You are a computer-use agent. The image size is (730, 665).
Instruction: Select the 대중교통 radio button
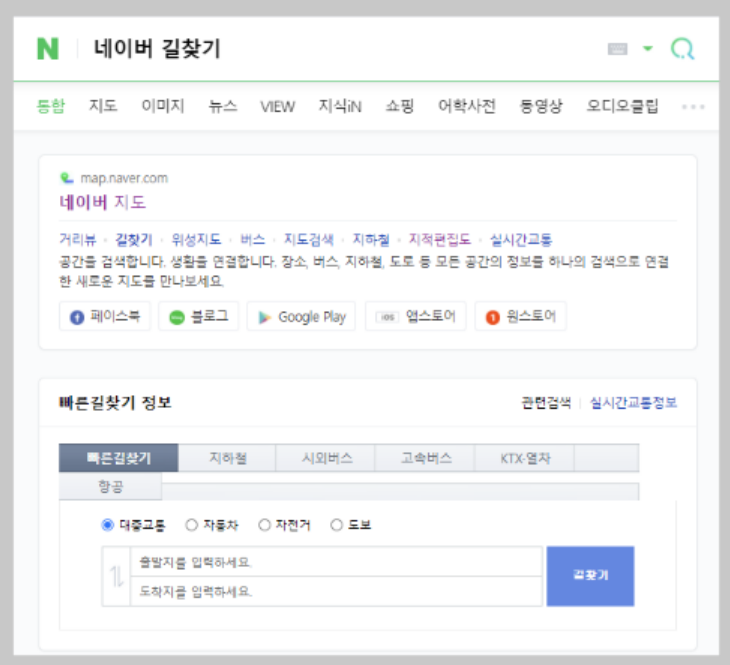[107, 525]
